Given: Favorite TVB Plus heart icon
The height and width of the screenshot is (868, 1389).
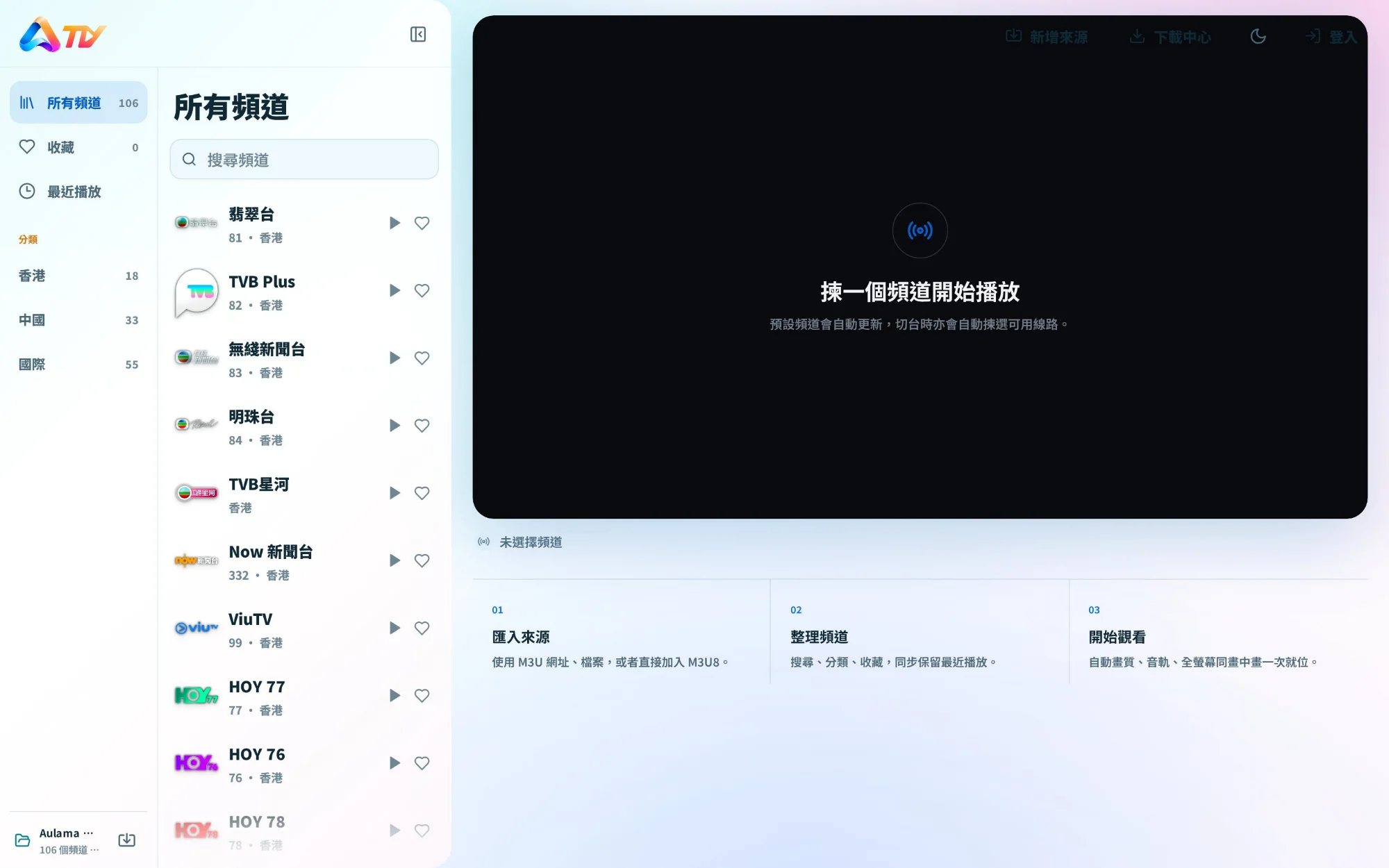Looking at the screenshot, I should click(422, 290).
